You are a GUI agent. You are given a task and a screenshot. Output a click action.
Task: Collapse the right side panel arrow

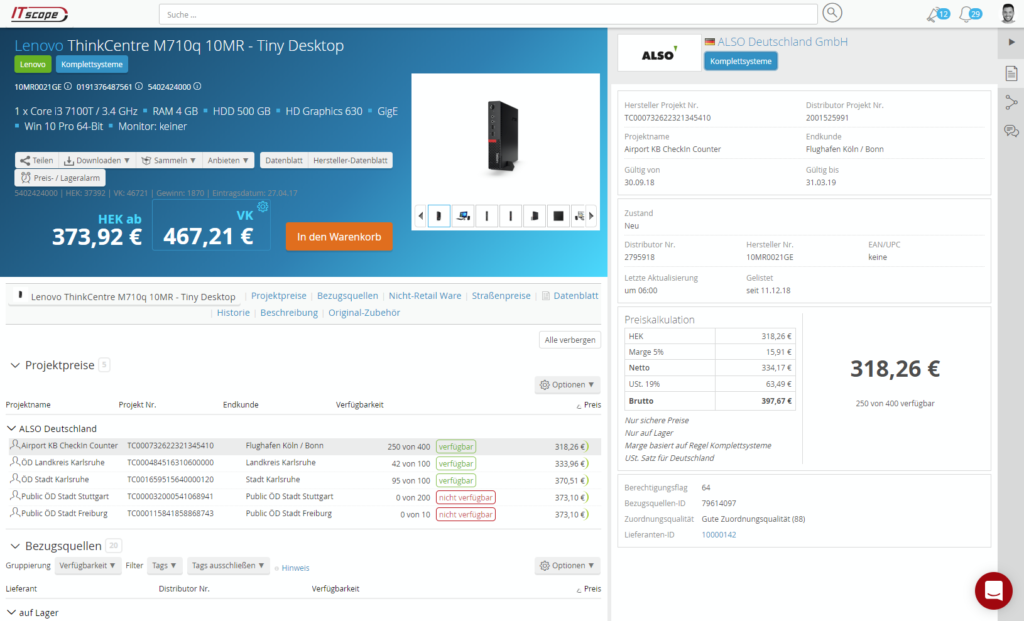[x=1012, y=42]
